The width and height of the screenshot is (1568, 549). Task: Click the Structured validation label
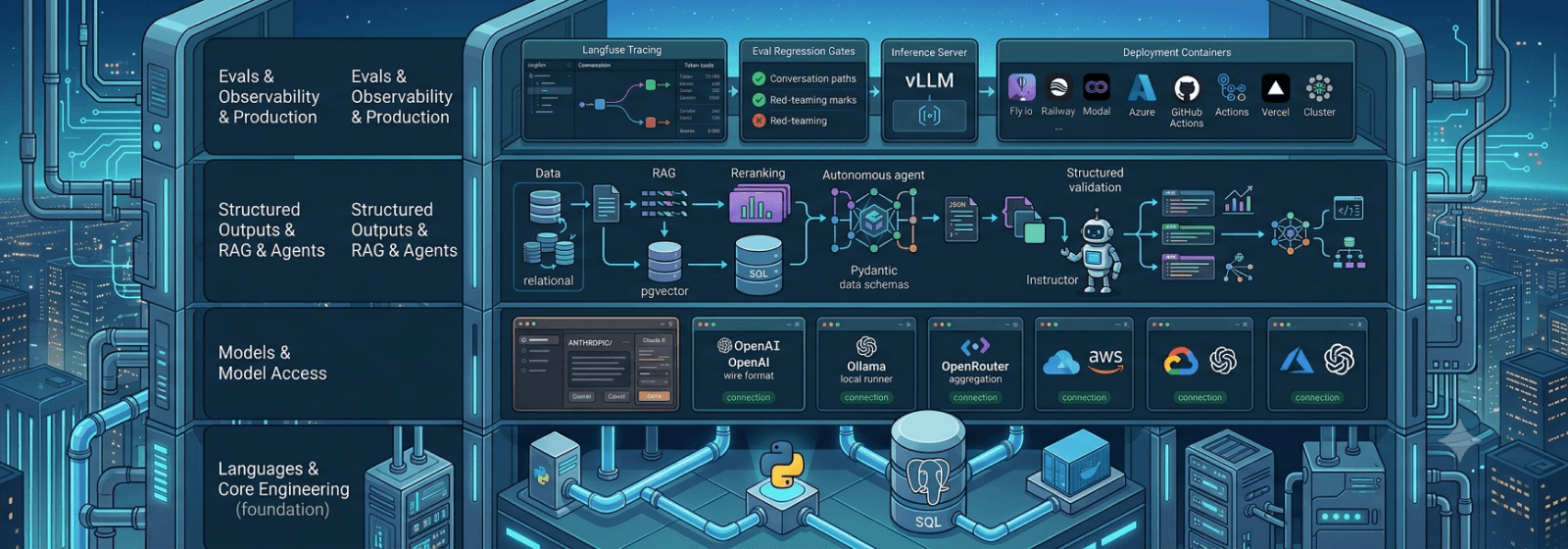[x=1095, y=179]
